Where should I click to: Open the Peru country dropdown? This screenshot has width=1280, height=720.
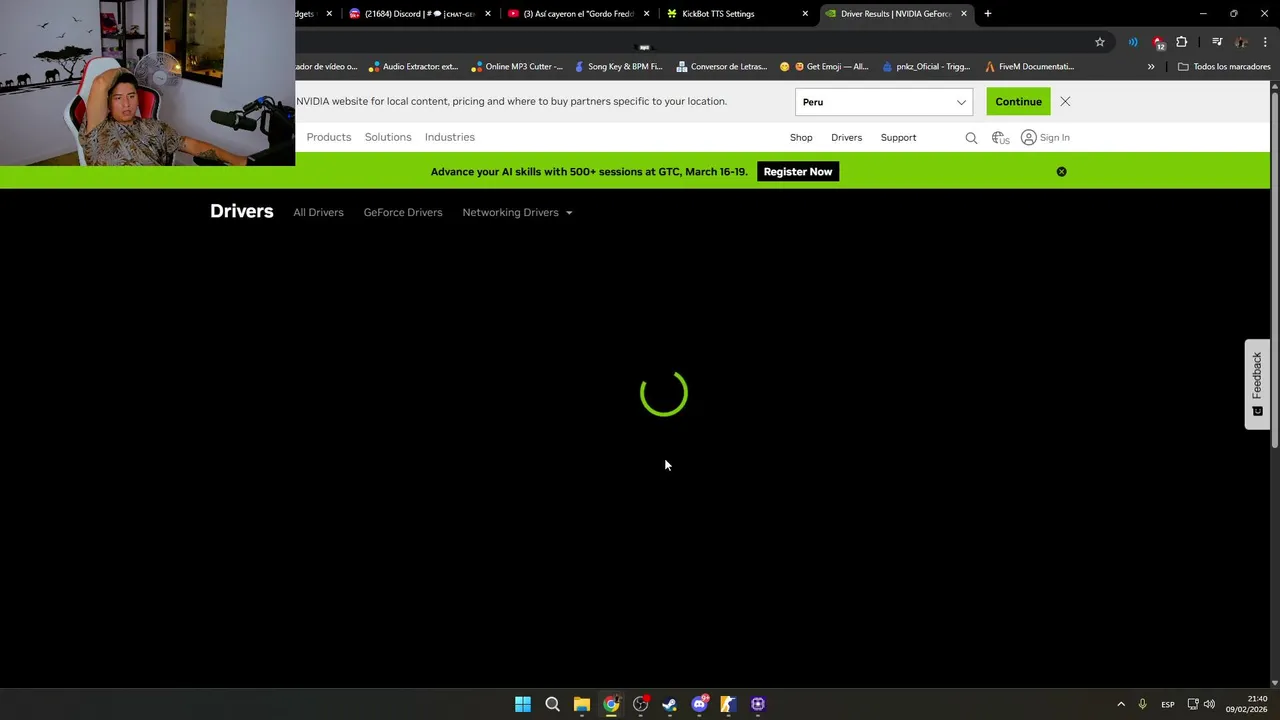tap(884, 102)
